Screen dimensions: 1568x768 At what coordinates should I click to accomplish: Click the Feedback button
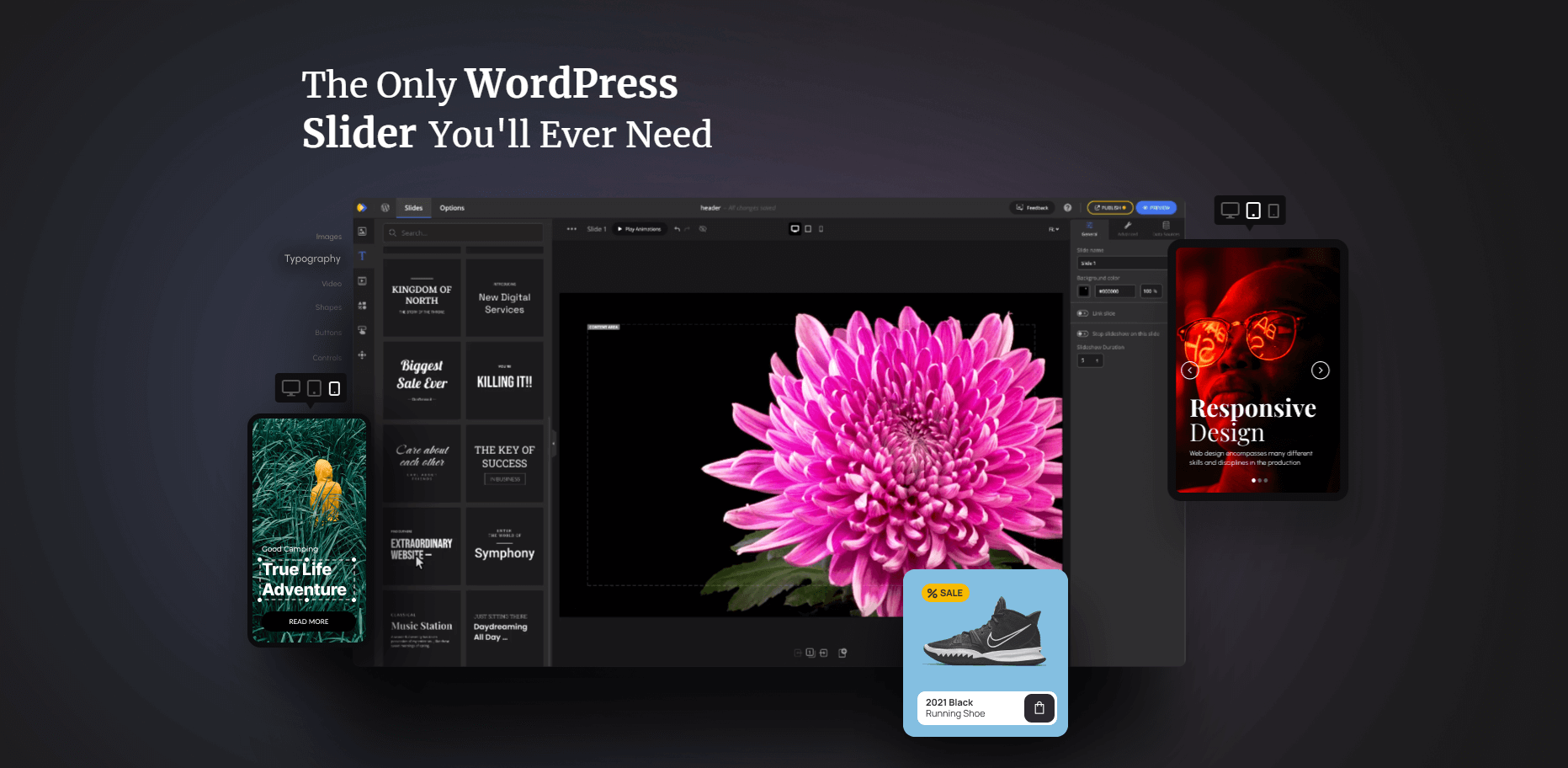pyautogui.click(x=1032, y=208)
